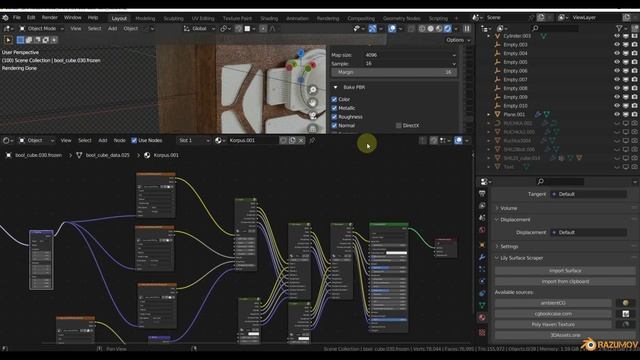640x360 pixels.
Task: Open the Object Data green triangle tab
Action: (x=482, y=305)
